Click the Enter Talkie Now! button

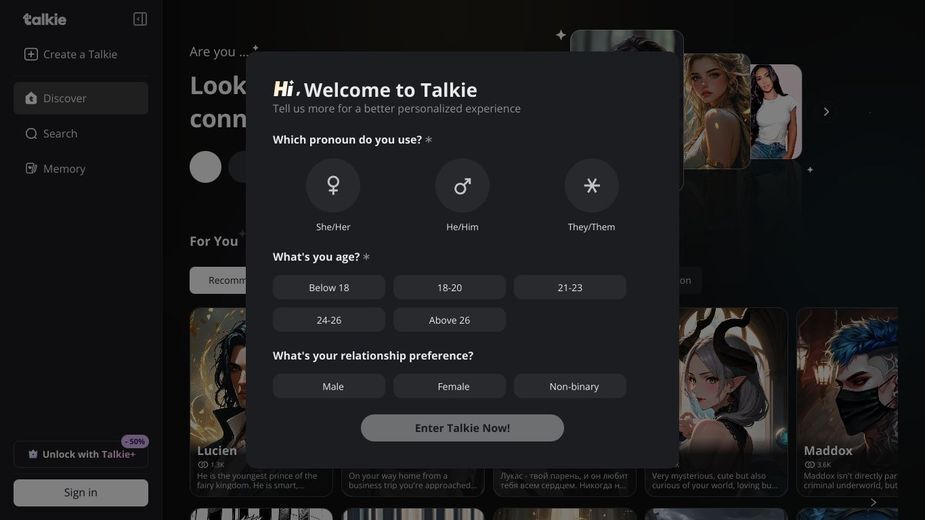pos(462,428)
